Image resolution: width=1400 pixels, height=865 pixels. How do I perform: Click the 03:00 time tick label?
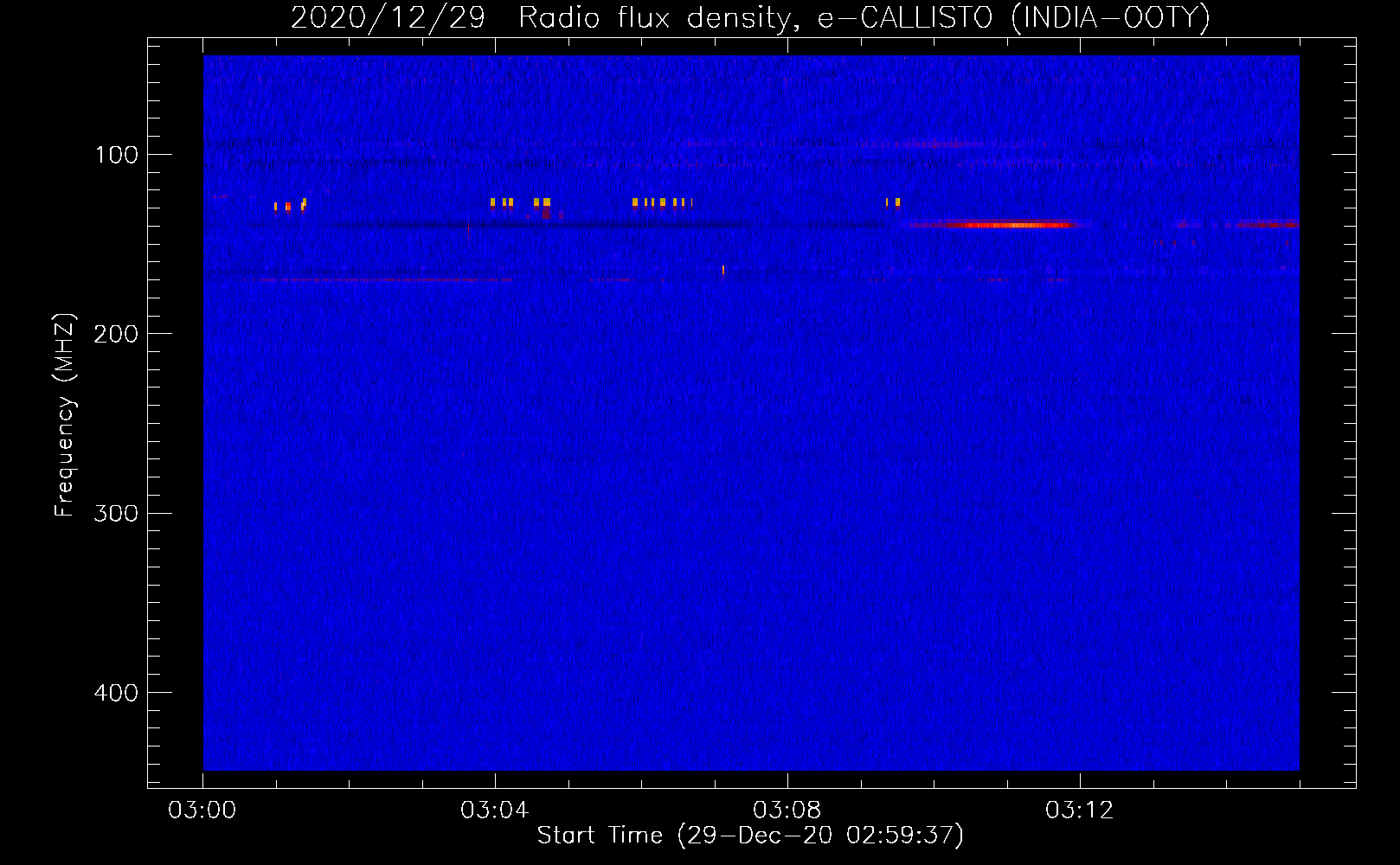coord(202,811)
